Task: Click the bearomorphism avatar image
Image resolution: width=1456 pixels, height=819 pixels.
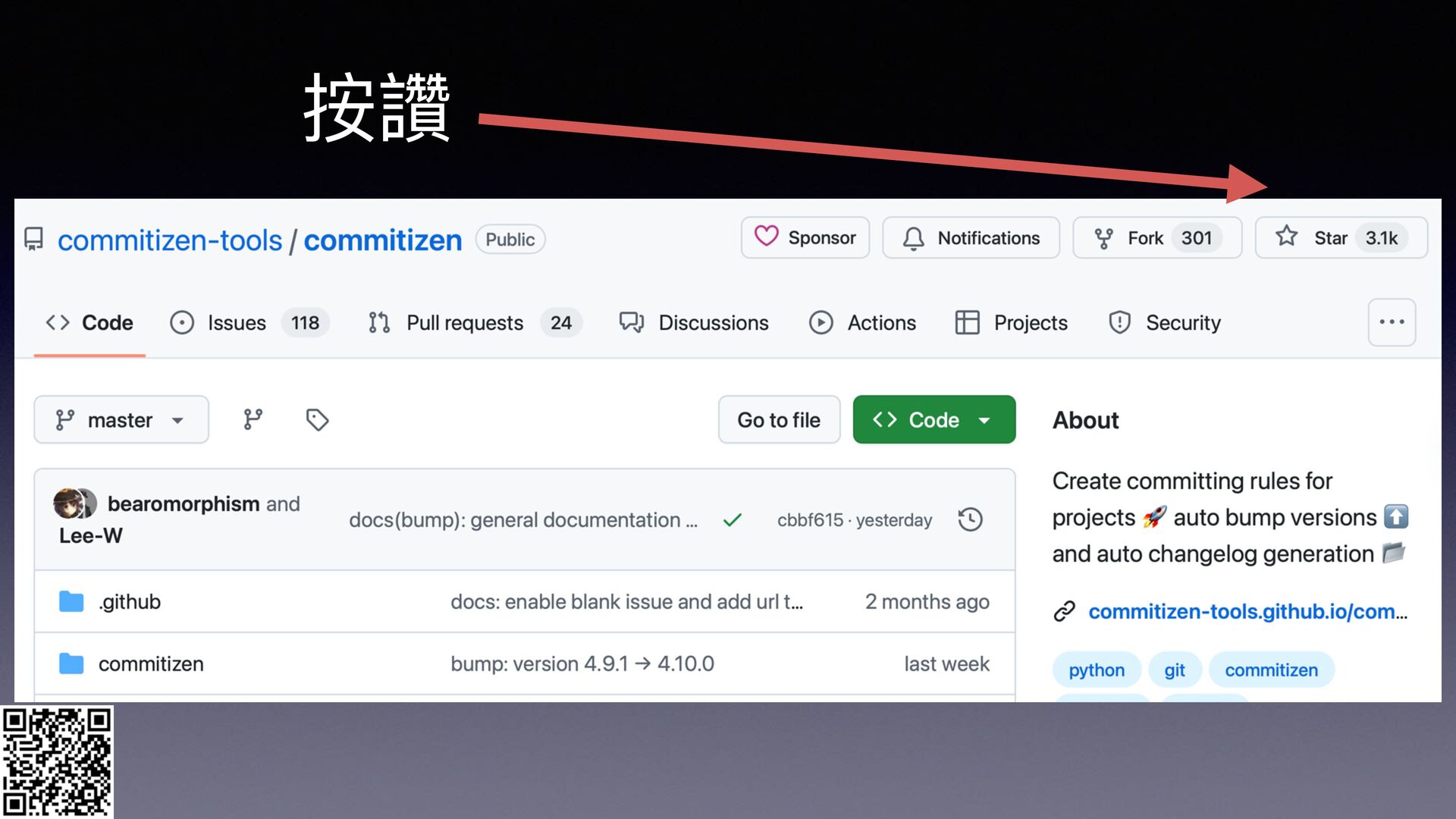Action: [68, 504]
